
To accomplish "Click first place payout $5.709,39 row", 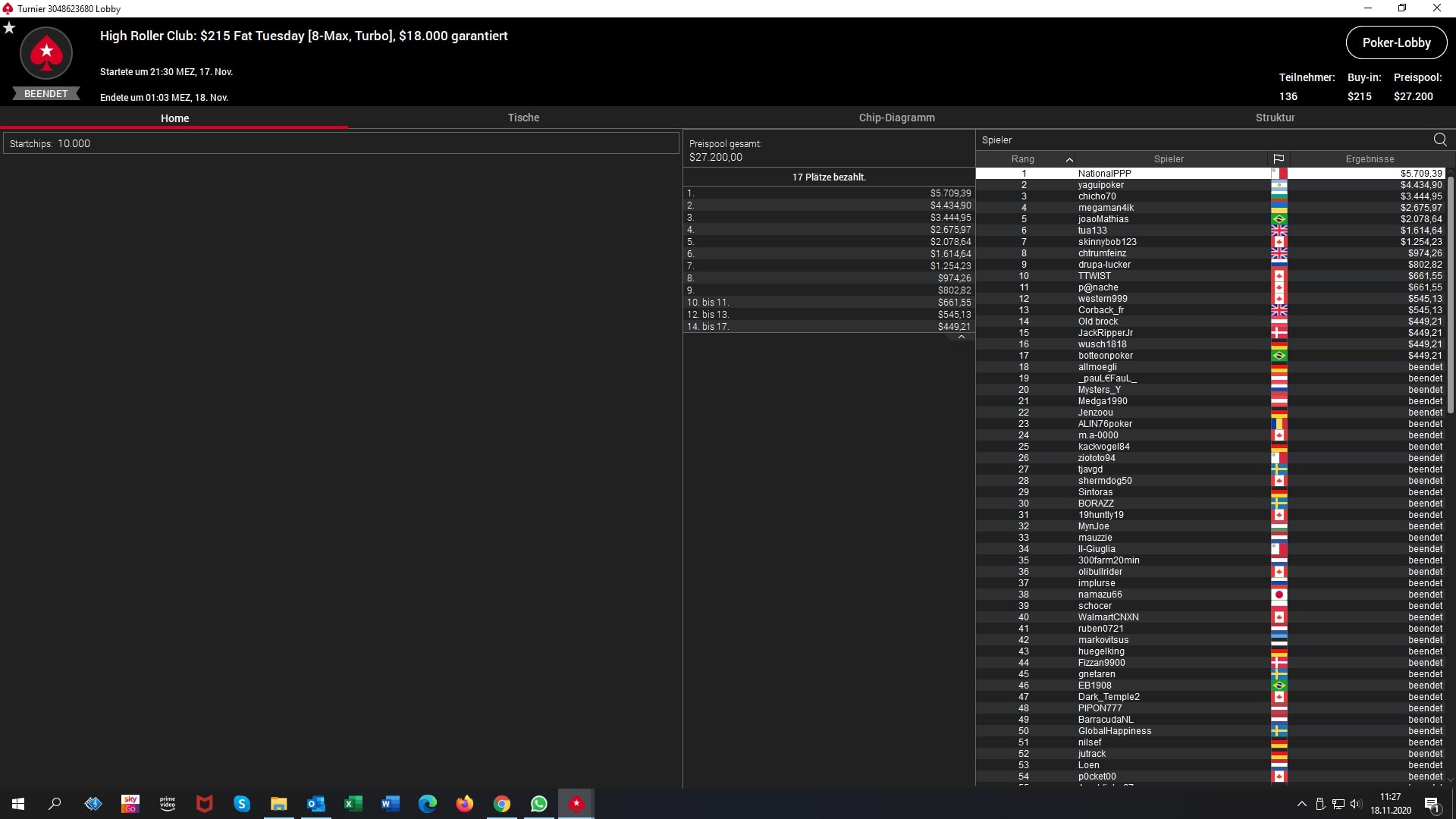I will click(x=829, y=193).
